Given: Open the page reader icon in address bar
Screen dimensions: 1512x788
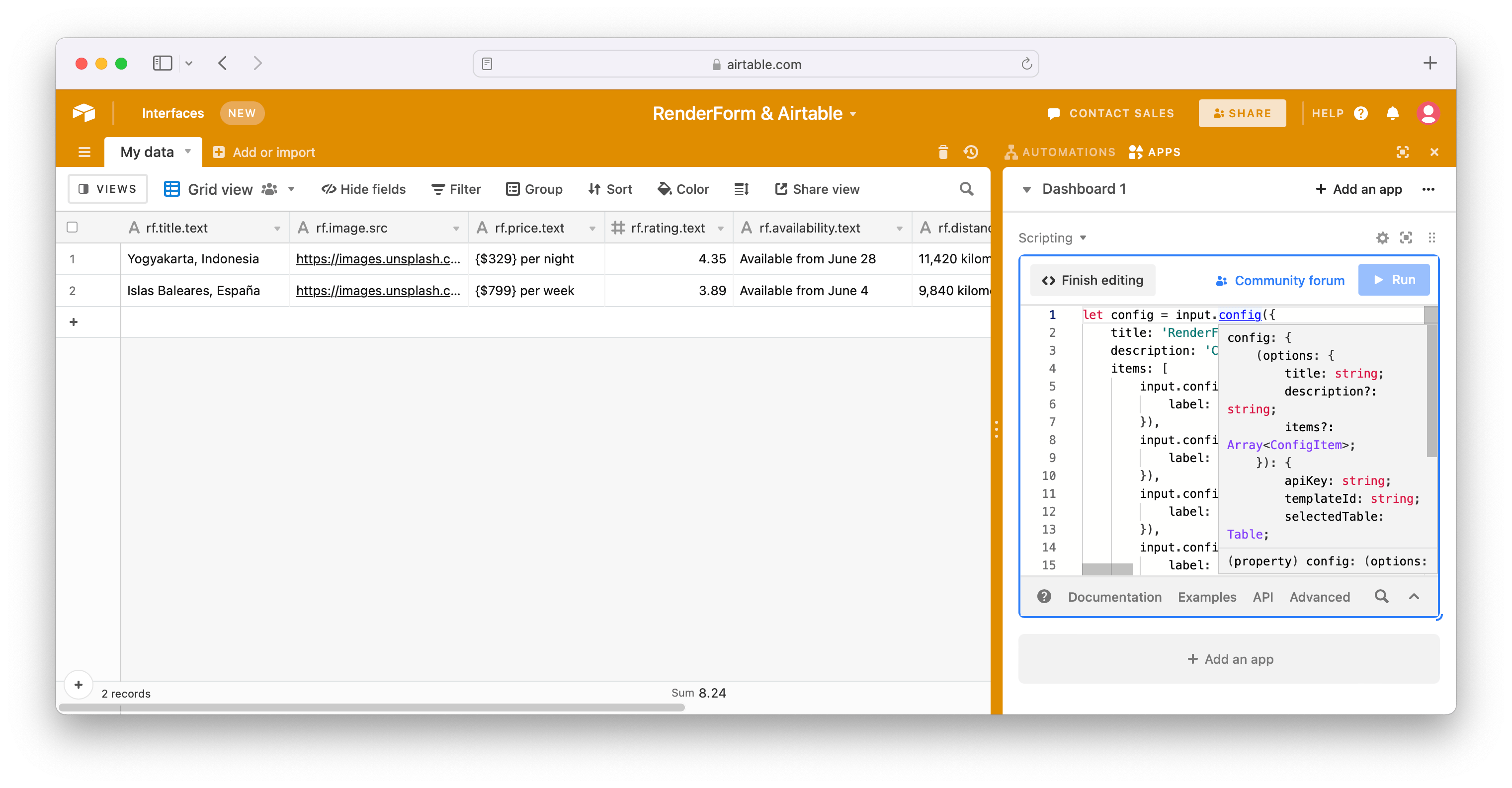Looking at the screenshot, I should (487, 64).
